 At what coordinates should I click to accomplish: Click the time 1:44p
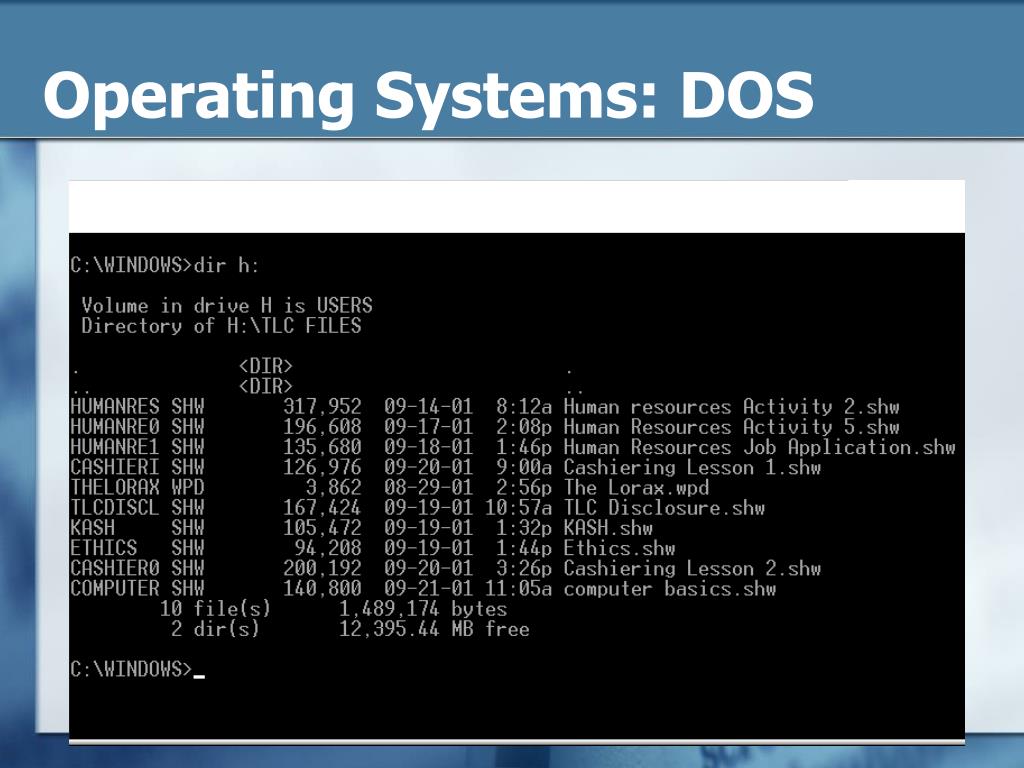tap(524, 548)
